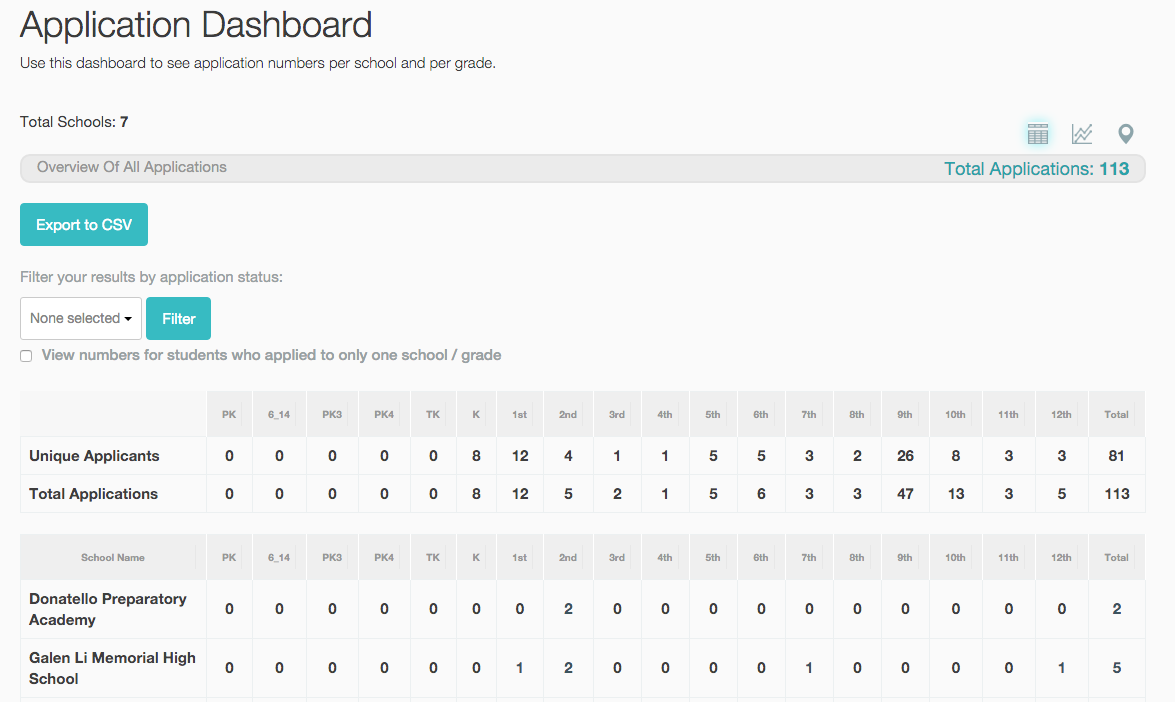Open the map pin location view

pyautogui.click(x=1126, y=134)
